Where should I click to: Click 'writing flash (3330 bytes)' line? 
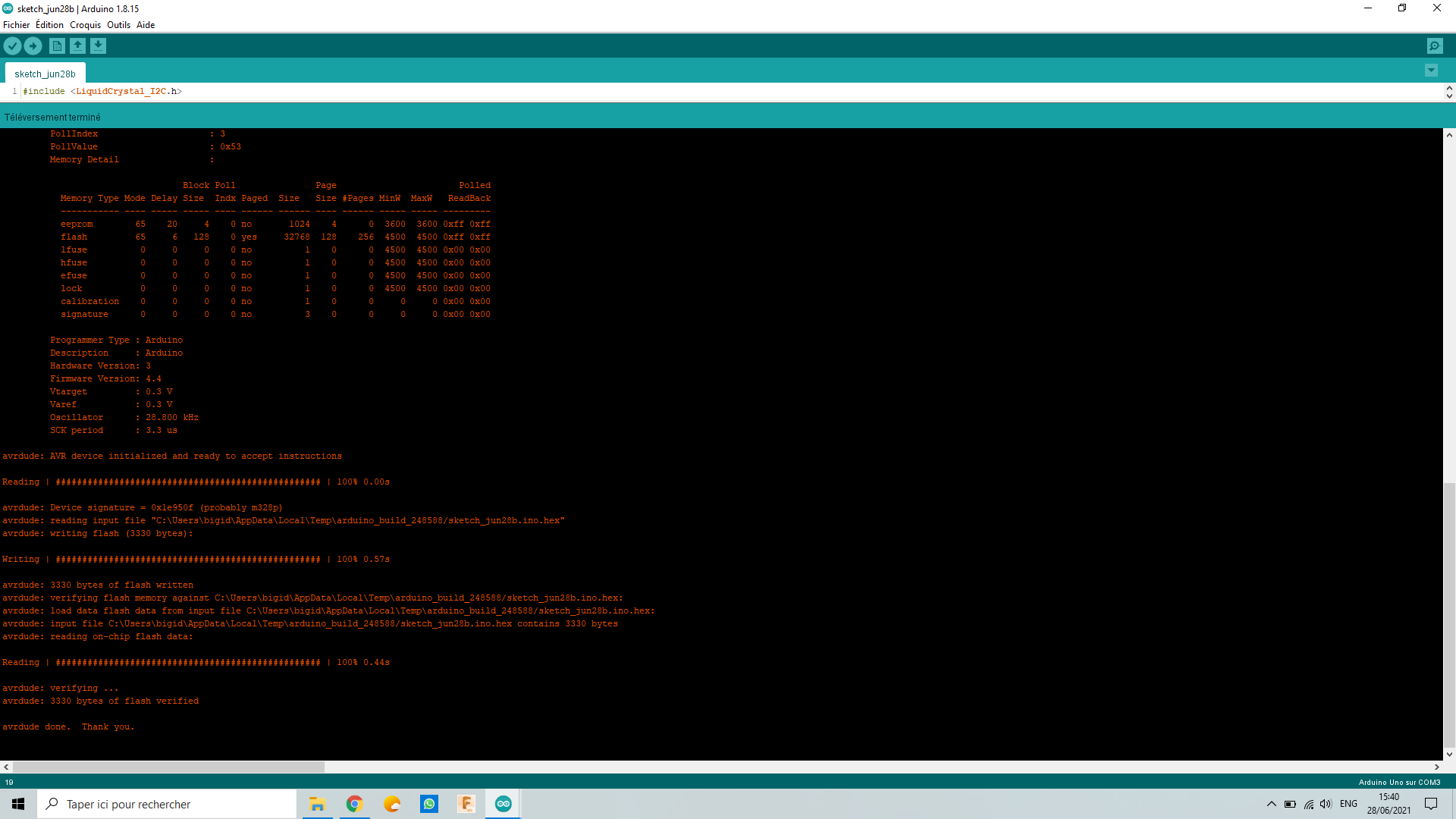(98, 533)
